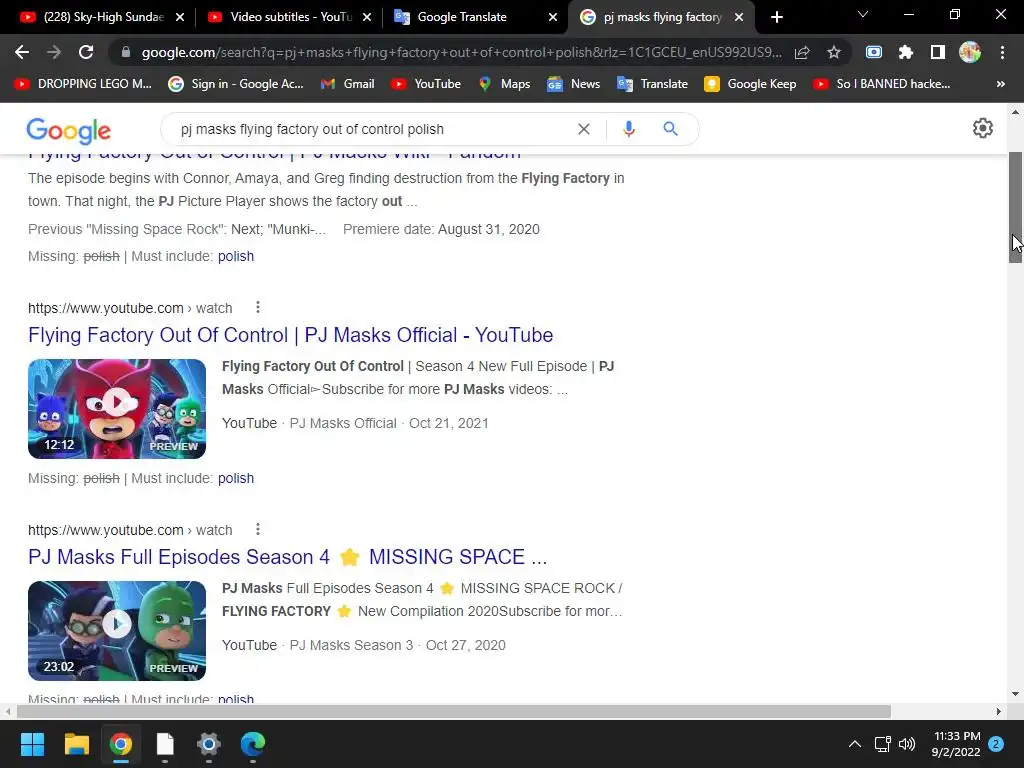Show hidden system tray icons
The width and height of the screenshot is (1024, 768).
[854, 744]
